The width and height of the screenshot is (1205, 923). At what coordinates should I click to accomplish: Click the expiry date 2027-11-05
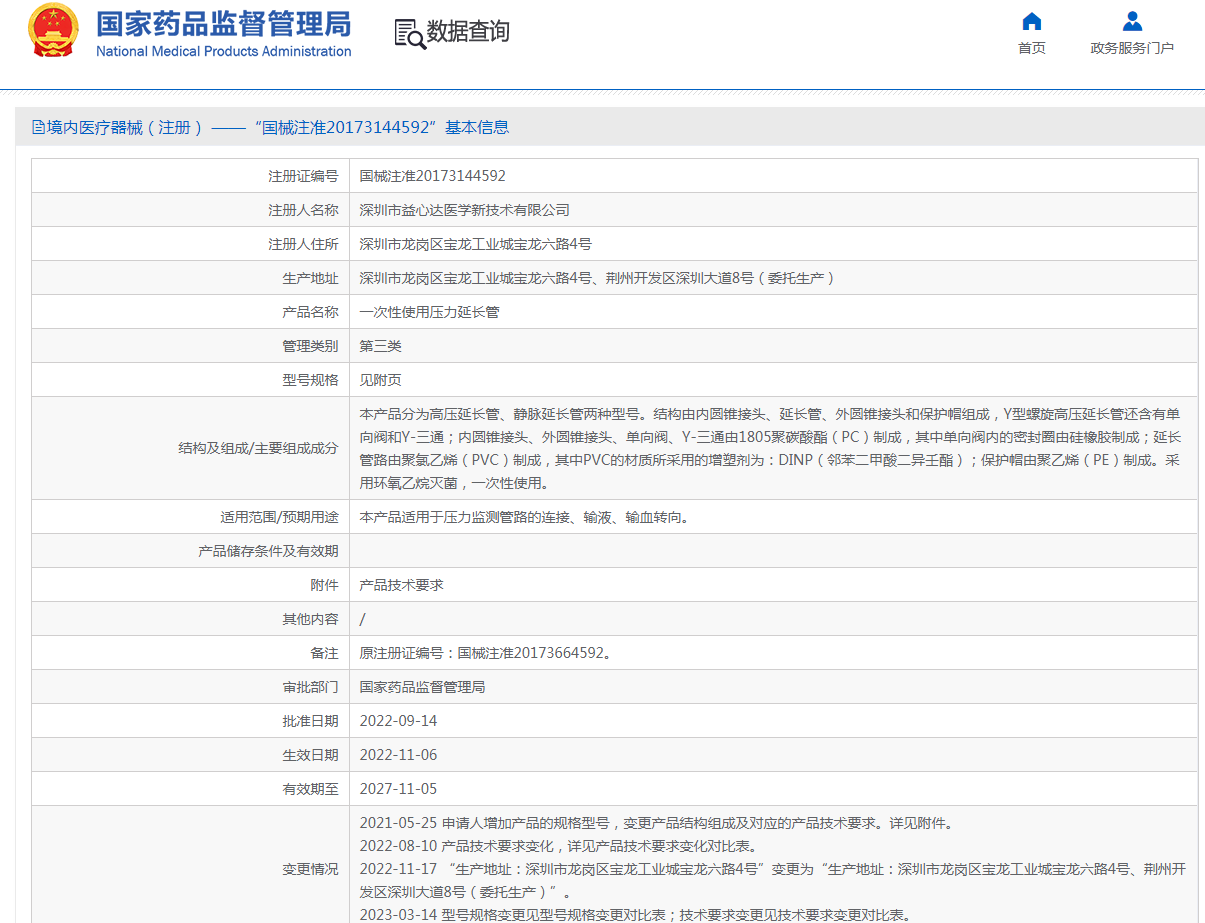398,789
